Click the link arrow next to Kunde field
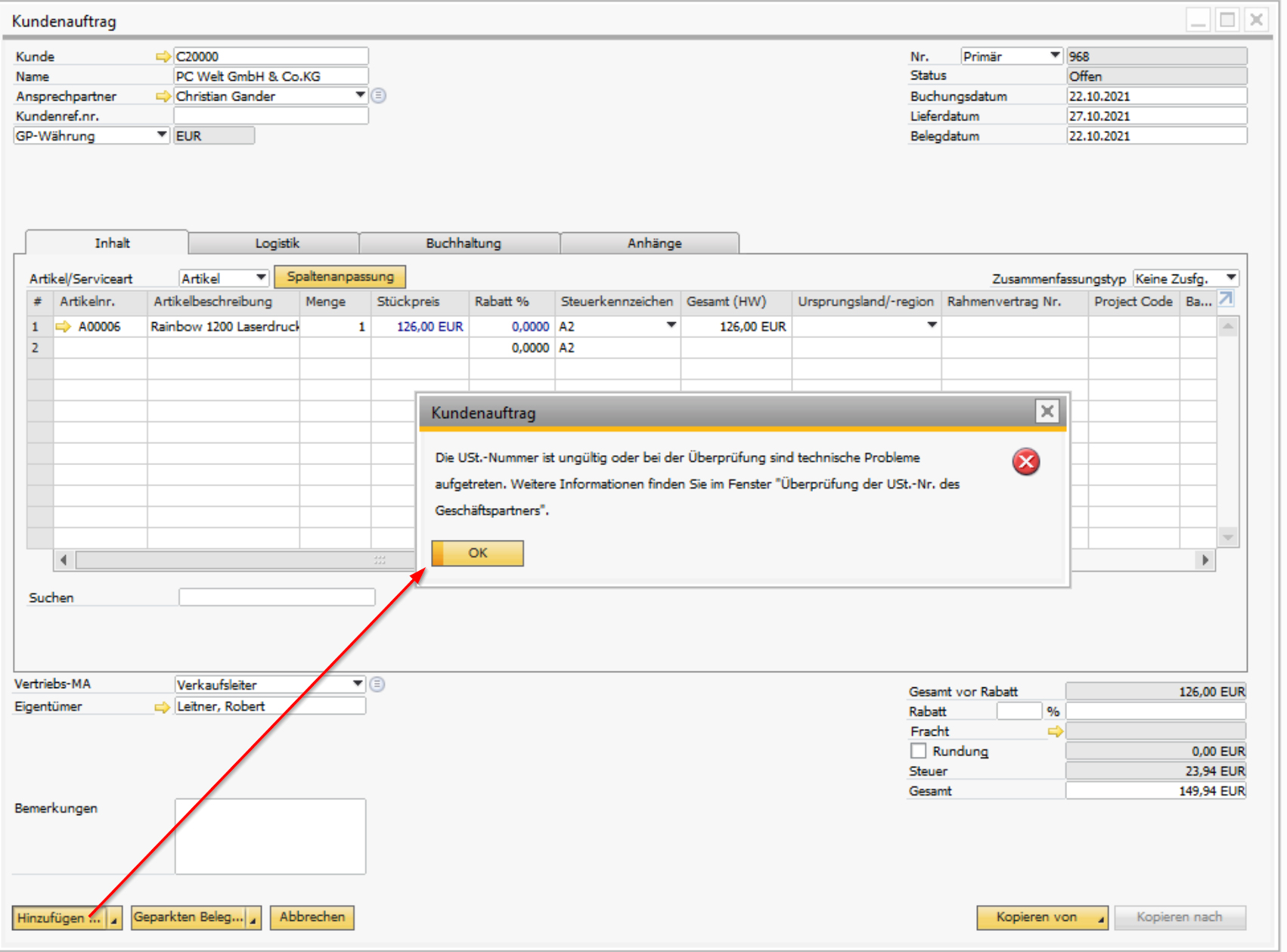Screen dimensions: 1287x952 tap(163, 57)
